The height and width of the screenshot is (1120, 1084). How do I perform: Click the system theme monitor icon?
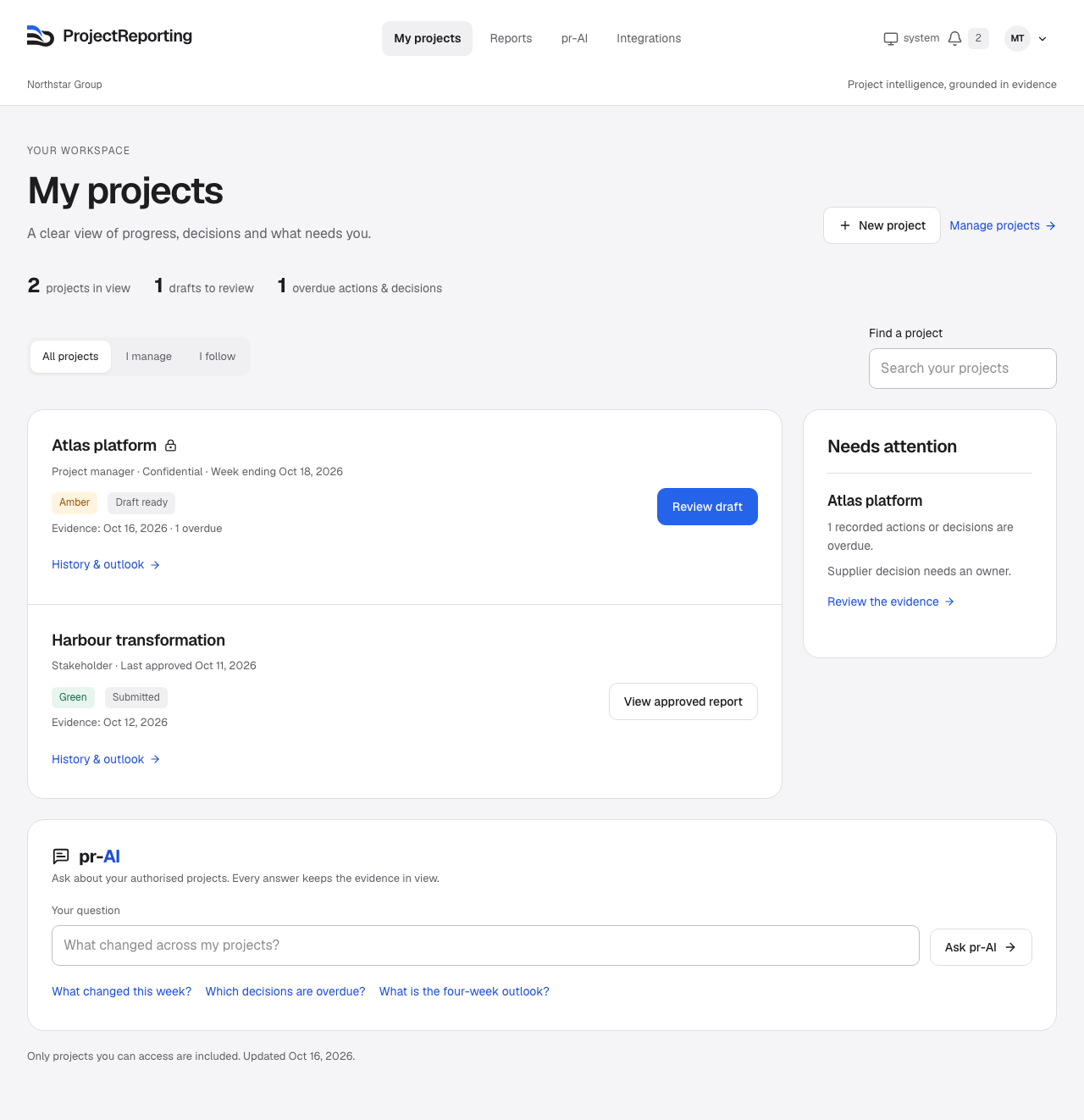point(891,38)
